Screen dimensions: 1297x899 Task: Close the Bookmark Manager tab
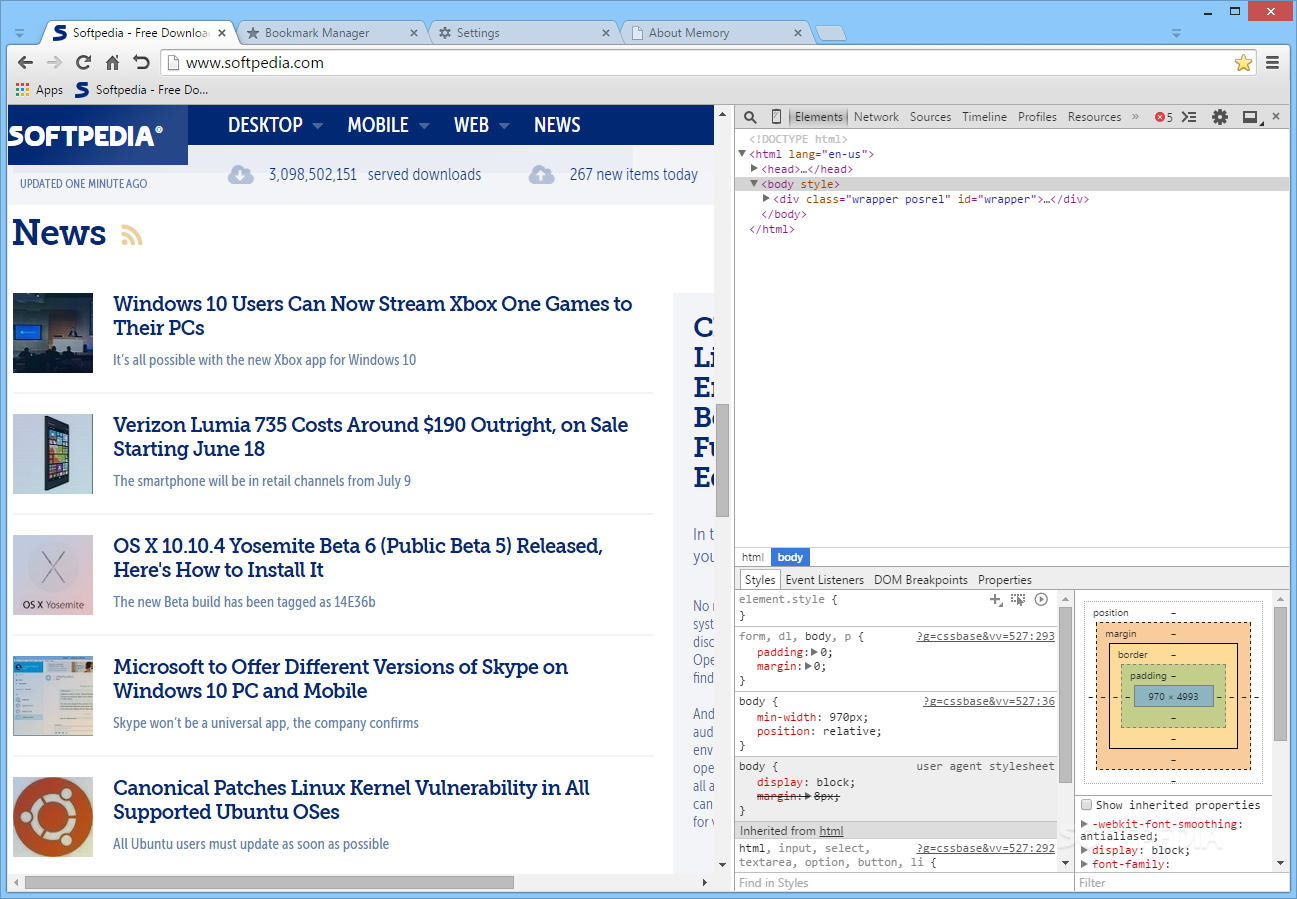(414, 33)
